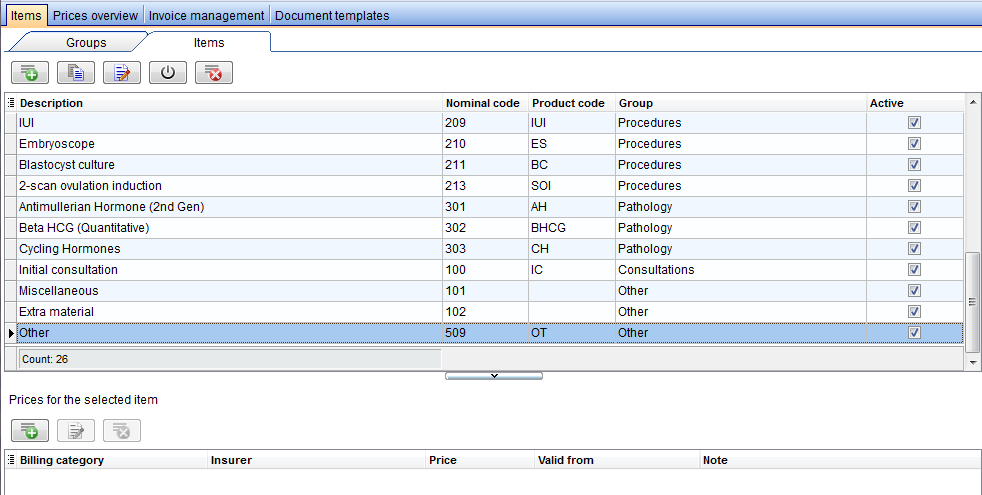
Task: Open the Invoice management tab
Action: [206, 16]
